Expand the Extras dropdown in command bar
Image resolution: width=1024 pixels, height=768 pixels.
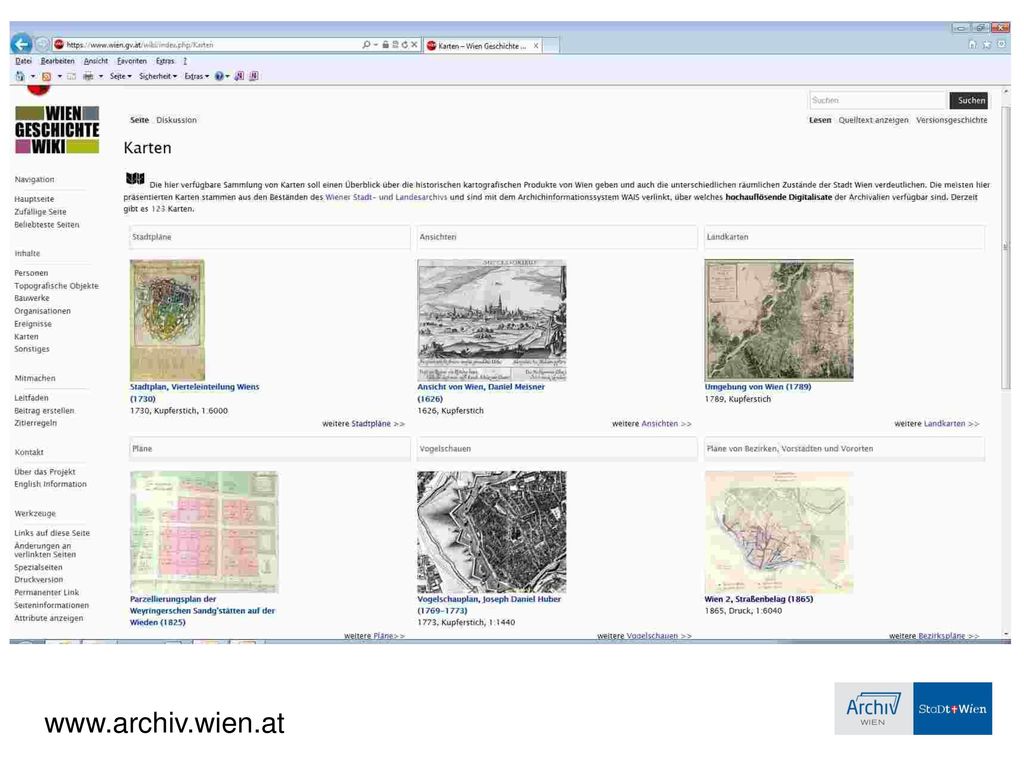[x=197, y=76]
